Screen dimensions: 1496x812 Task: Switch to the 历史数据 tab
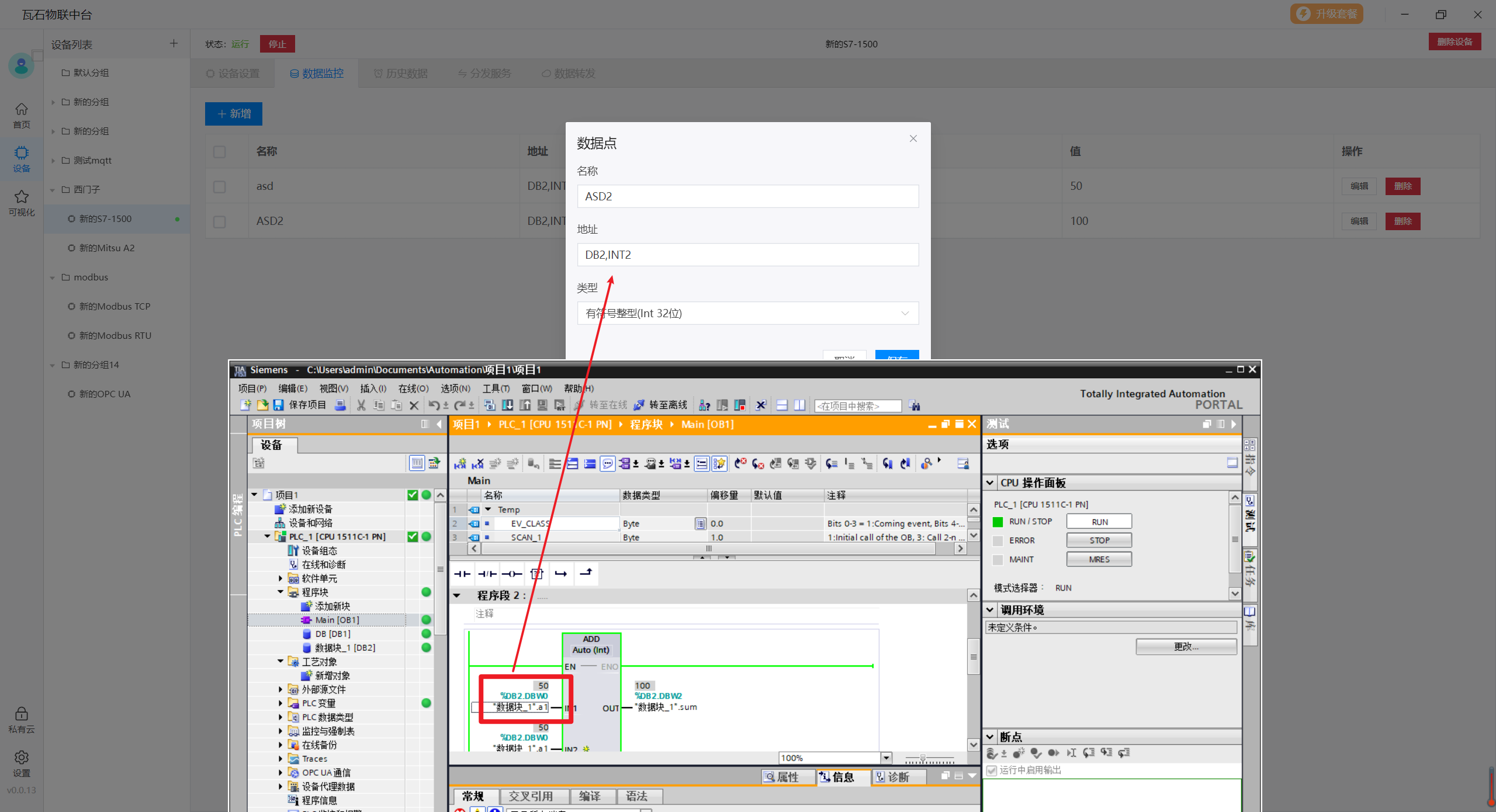(x=401, y=74)
